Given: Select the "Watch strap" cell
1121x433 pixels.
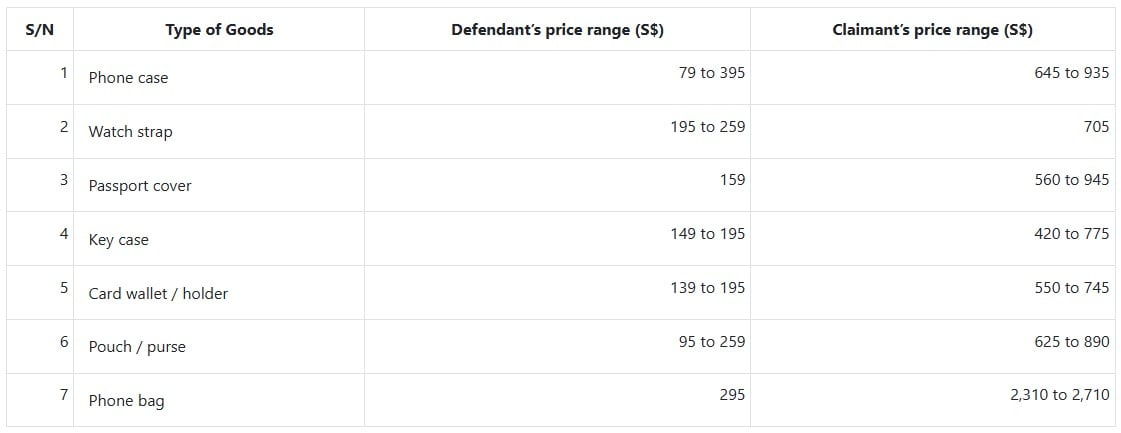Looking at the screenshot, I should click(x=130, y=132).
